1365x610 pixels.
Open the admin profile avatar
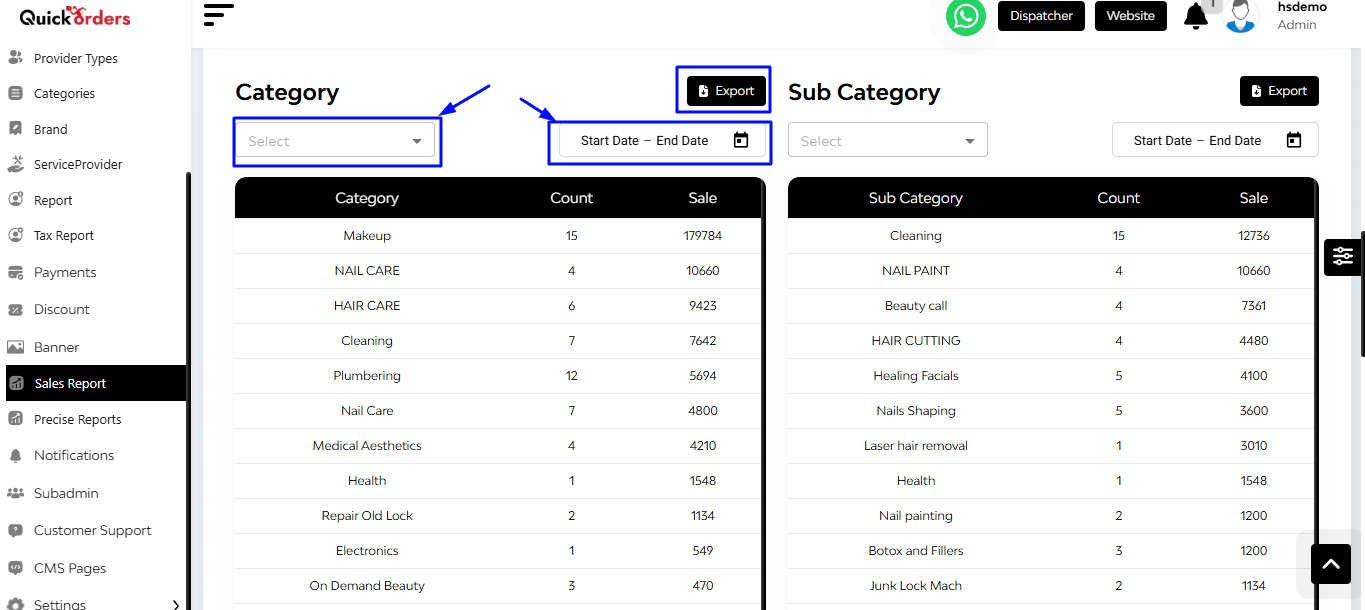pyautogui.click(x=1241, y=16)
